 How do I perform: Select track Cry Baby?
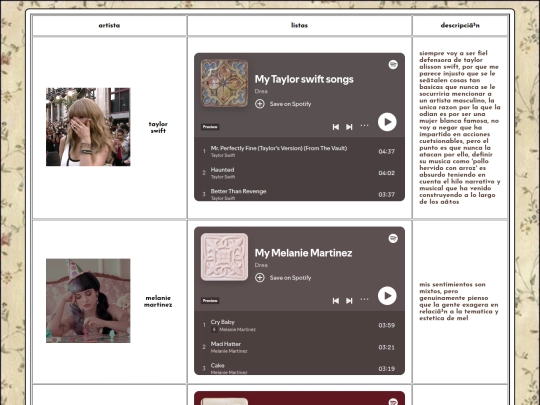299,325
